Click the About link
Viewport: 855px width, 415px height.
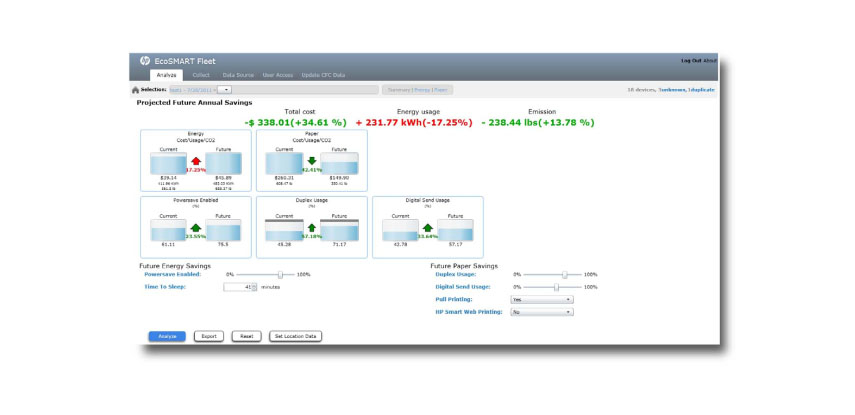pos(710,61)
